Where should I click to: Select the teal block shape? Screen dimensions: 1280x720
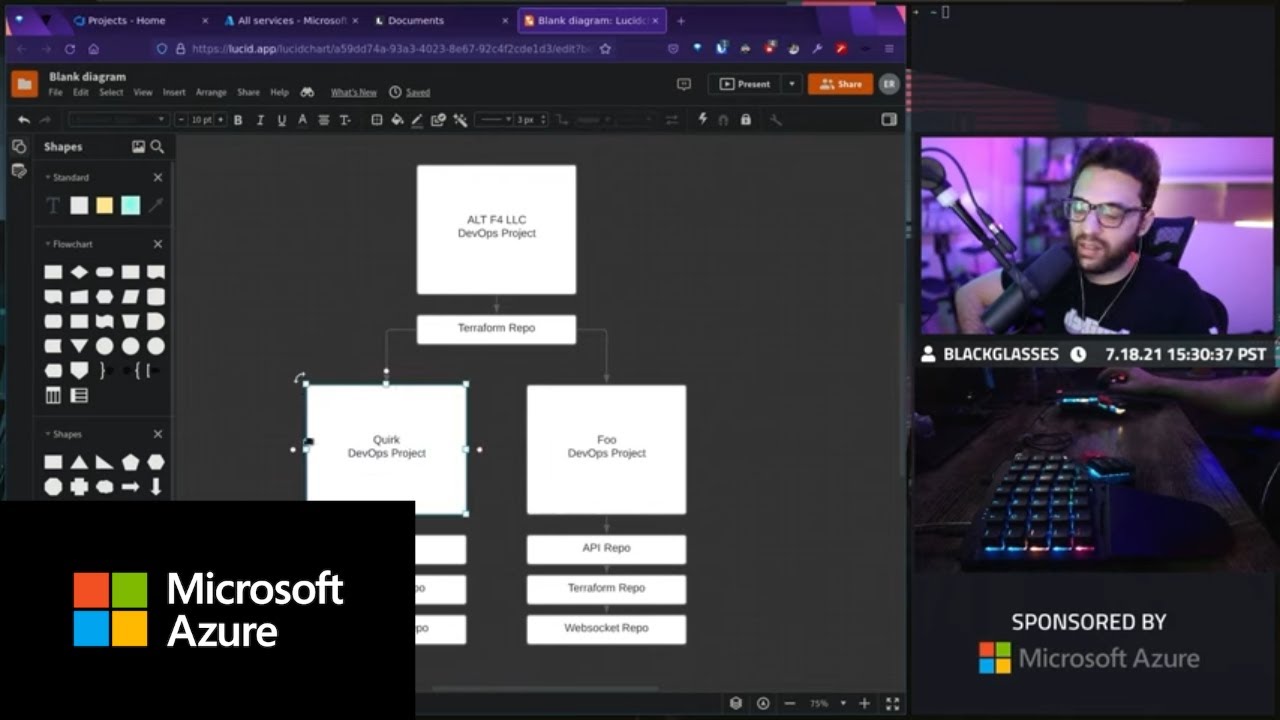(131, 205)
